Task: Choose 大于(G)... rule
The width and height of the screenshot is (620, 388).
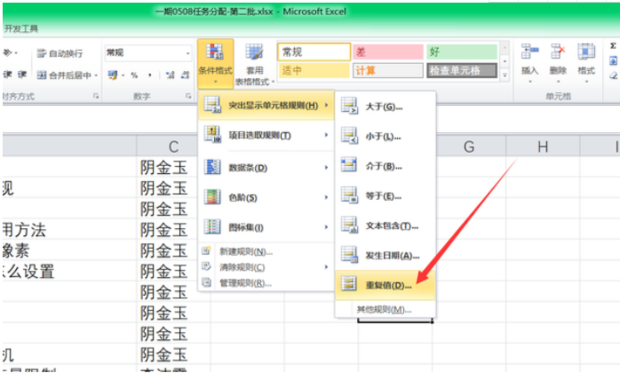Action: click(x=386, y=106)
